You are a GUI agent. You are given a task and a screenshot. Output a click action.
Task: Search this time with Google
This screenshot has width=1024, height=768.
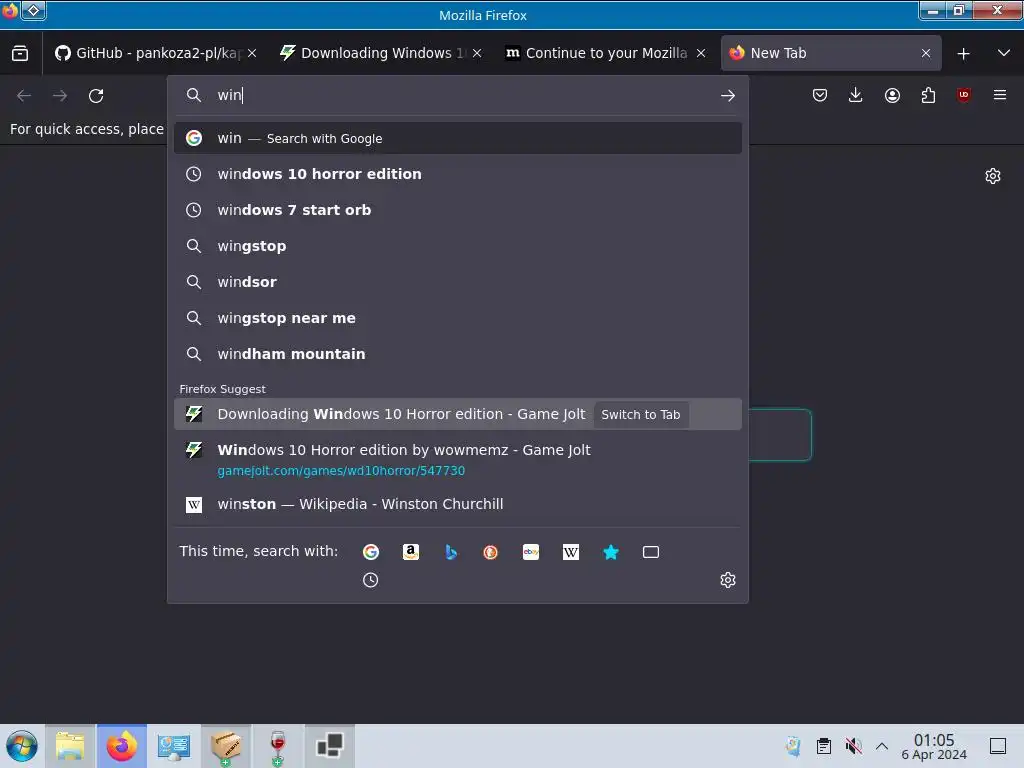371,552
